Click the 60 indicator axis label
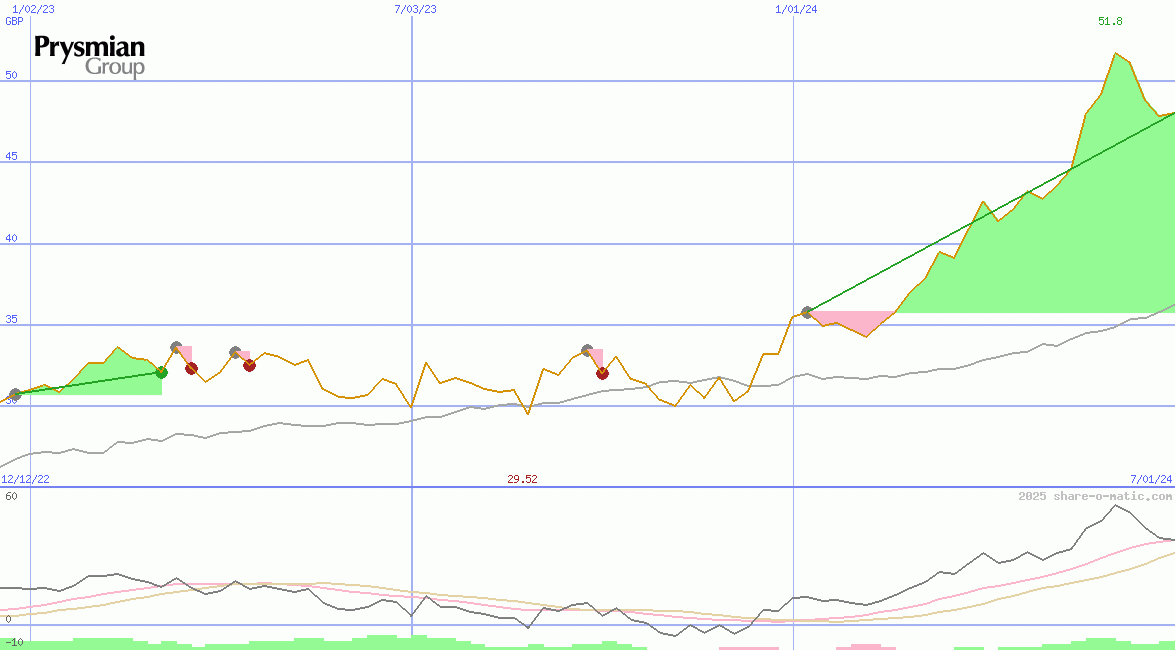Image resolution: width=1175 pixels, height=650 pixels. click(11, 496)
